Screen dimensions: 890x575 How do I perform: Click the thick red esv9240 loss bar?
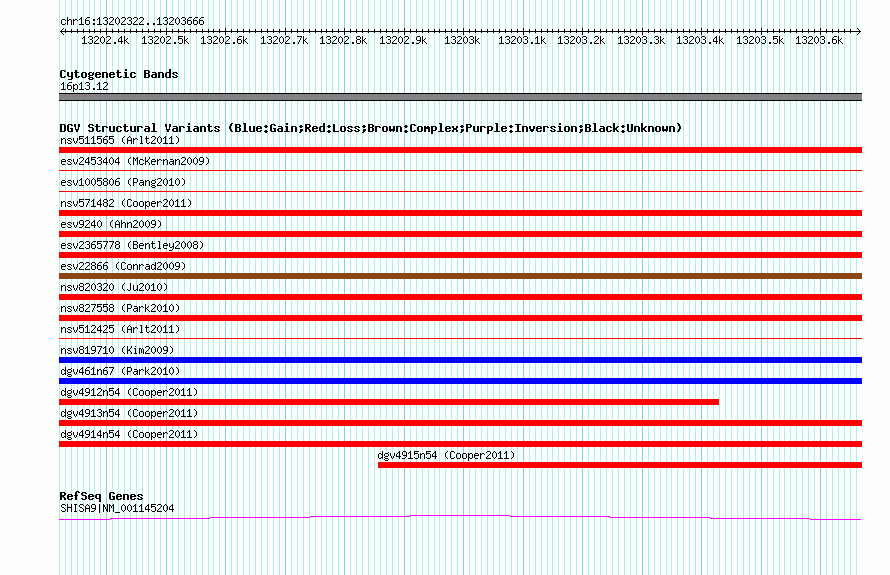(x=460, y=234)
